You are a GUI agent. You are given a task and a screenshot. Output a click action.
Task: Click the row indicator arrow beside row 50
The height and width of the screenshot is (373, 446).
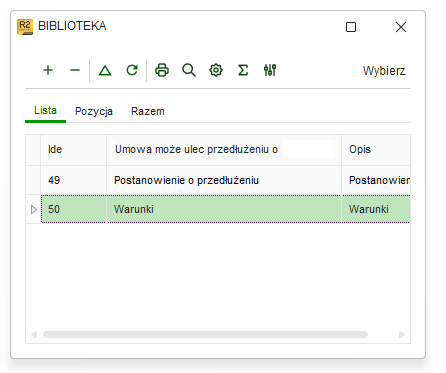tap(33, 209)
